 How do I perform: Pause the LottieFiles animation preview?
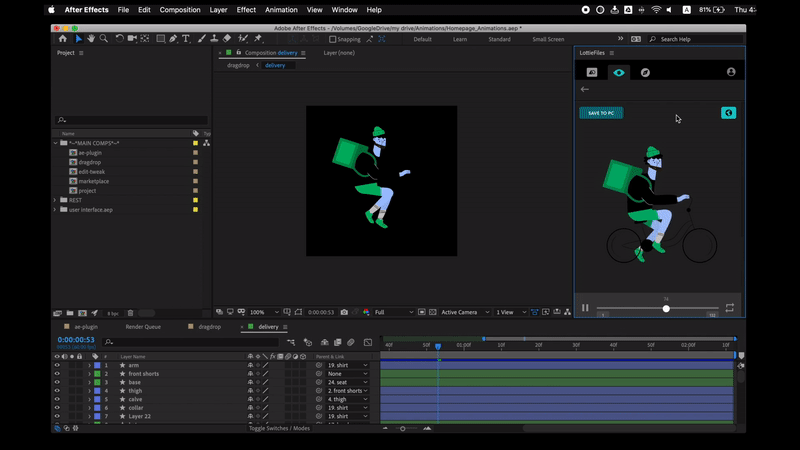pyautogui.click(x=585, y=308)
